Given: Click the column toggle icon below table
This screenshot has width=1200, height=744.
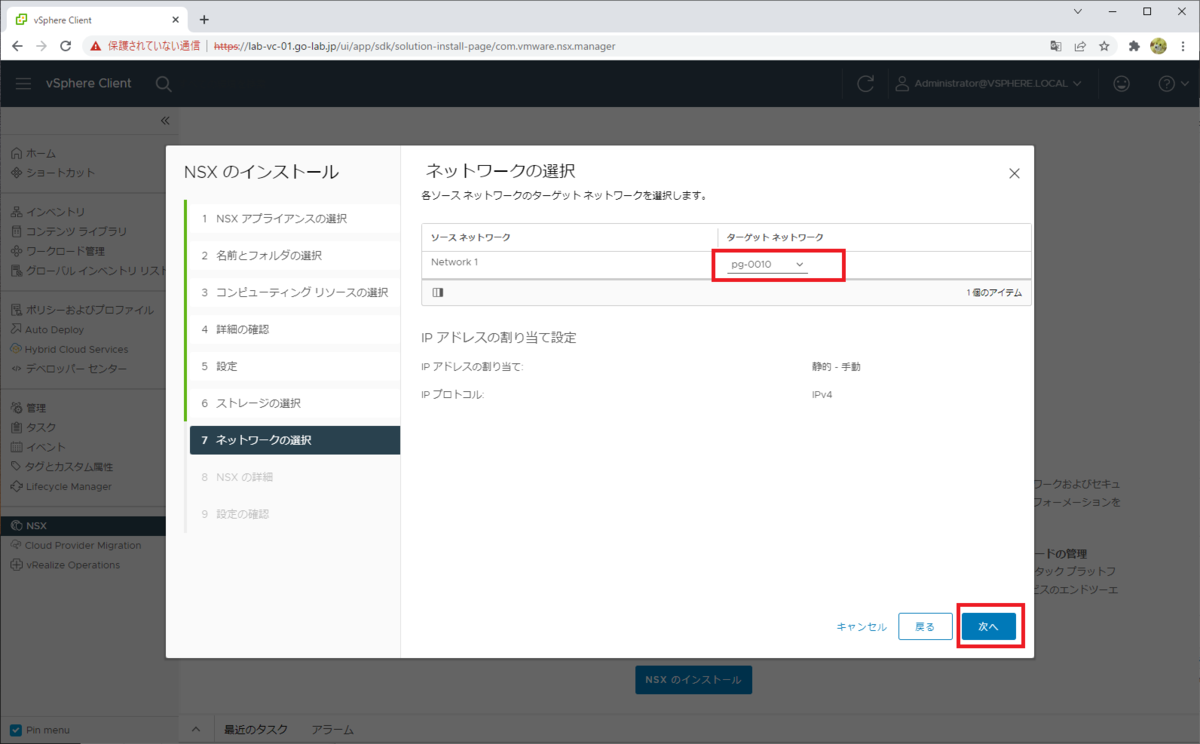Looking at the screenshot, I should click(438, 293).
